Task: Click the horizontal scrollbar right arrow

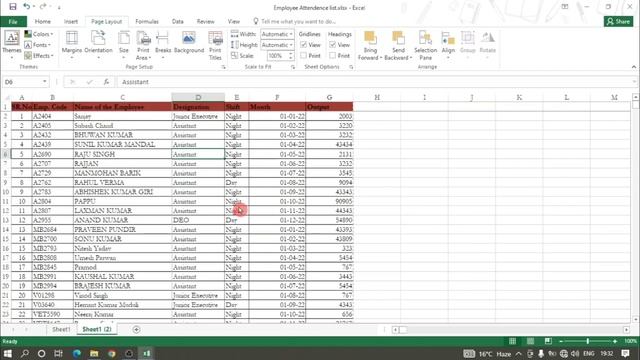Action: click(x=626, y=329)
